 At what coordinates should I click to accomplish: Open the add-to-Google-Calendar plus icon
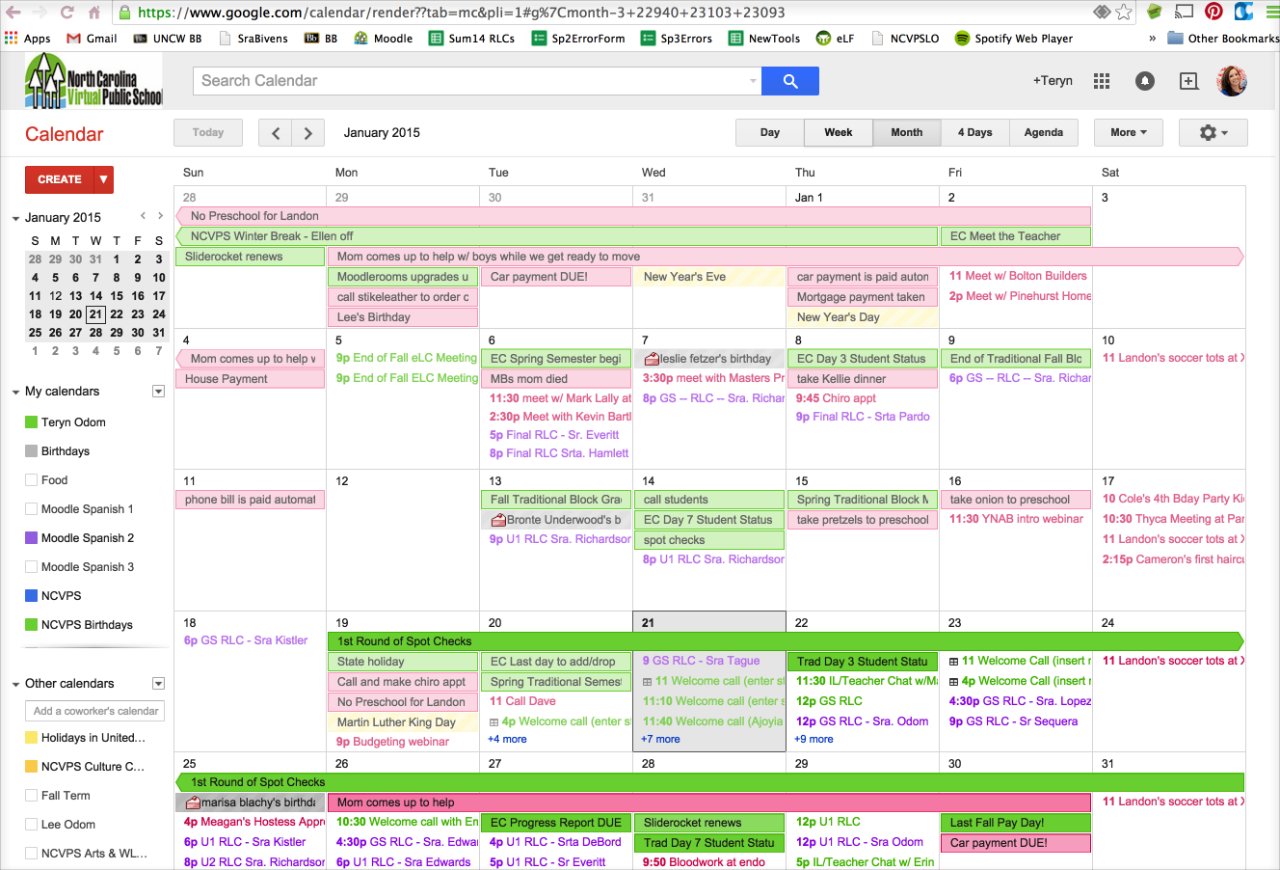point(1189,81)
